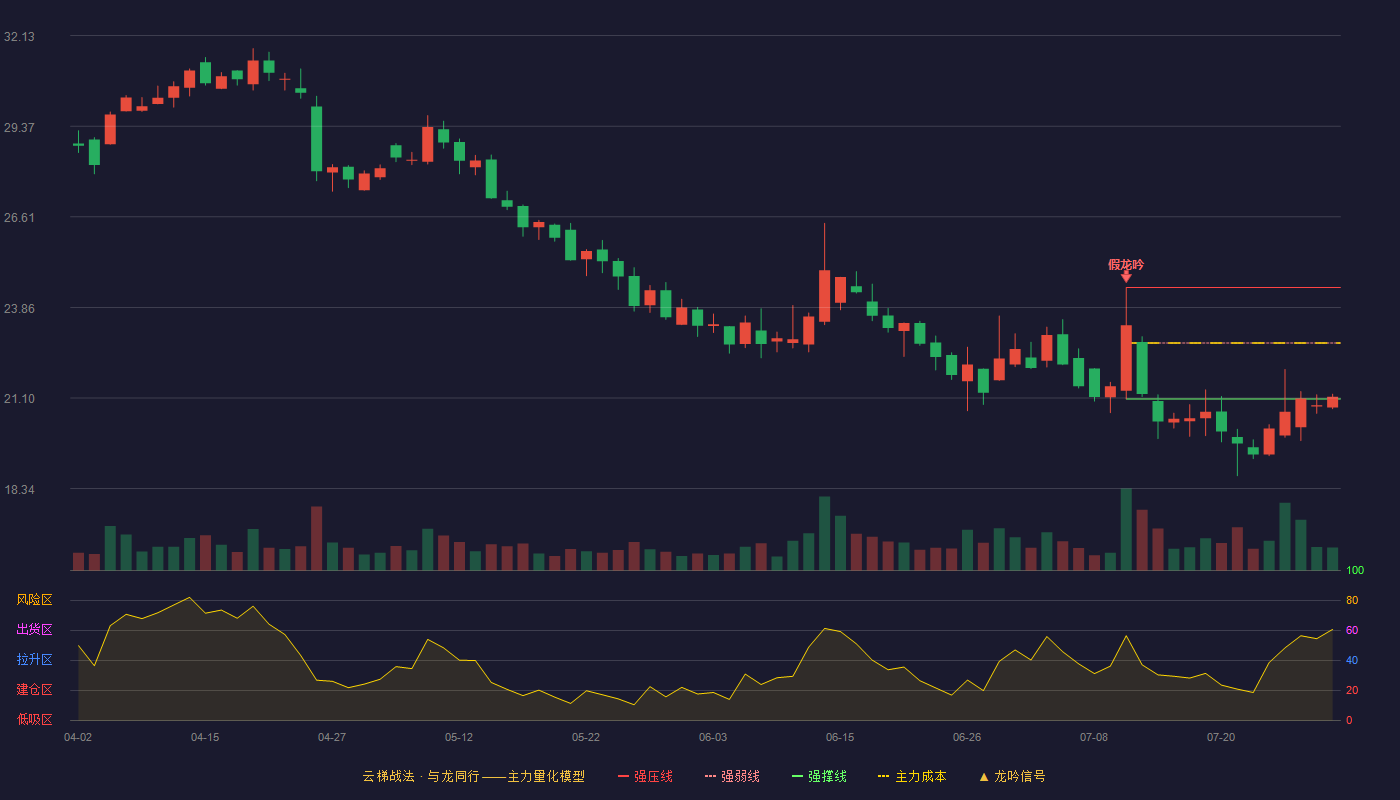Toggle the 强撑线 legend item
The image size is (1400, 800).
819,776
